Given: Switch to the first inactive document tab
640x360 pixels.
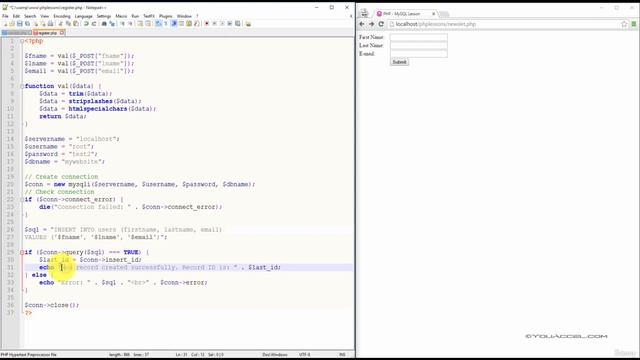Looking at the screenshot, I should pos(16,33).
